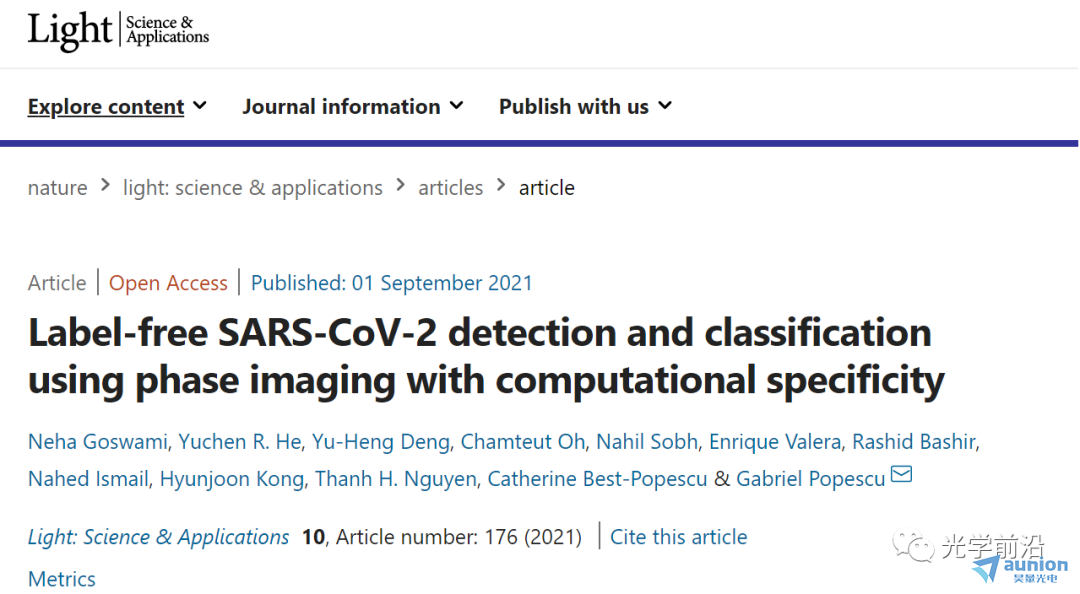1080x594 pixels.
Task: Click author Catherine Best-Popescu
Action: [597, 479]
